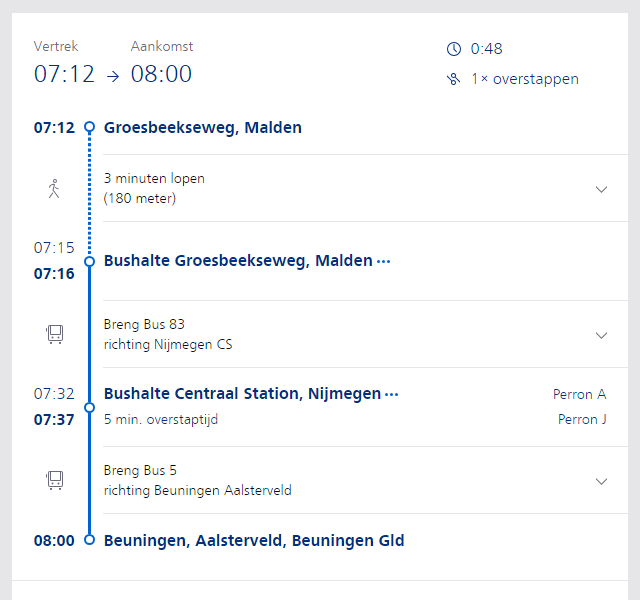The height and width of the screenshot is (600, 640).
Task: Select the Beuningen, Aalsterveld destination stop
Action: coord(254,541)
